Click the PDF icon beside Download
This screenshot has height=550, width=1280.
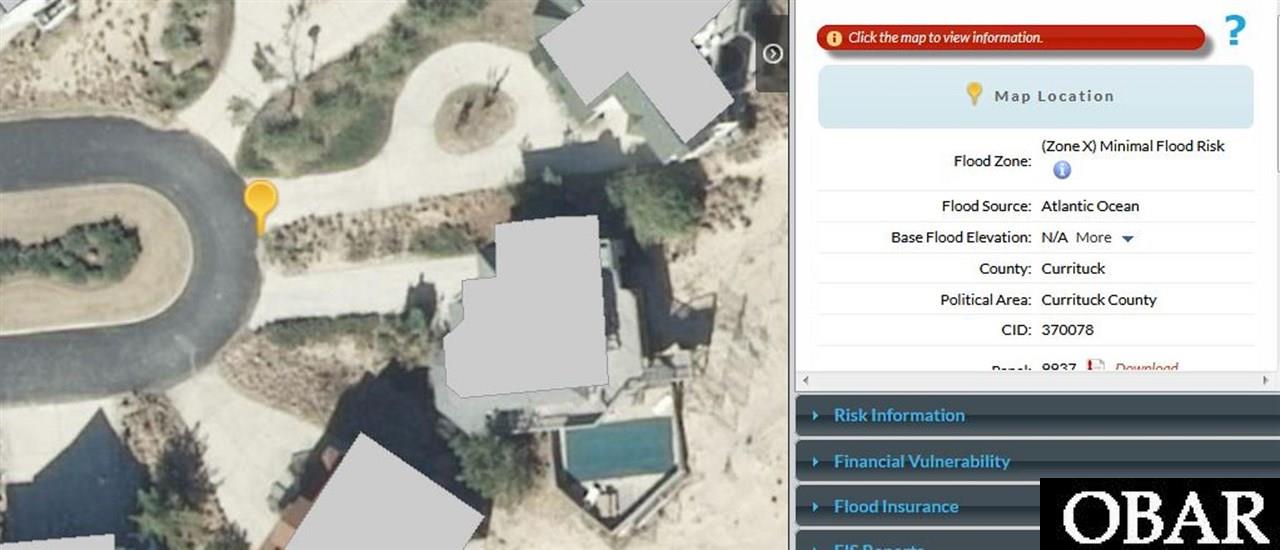click(1096, 367)
